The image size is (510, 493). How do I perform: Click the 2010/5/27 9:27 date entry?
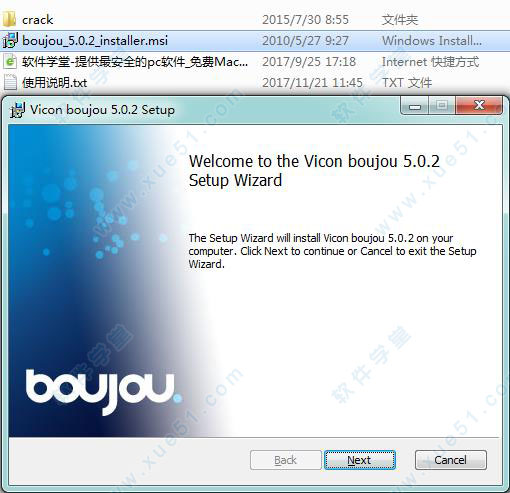(x=305, y=41)
